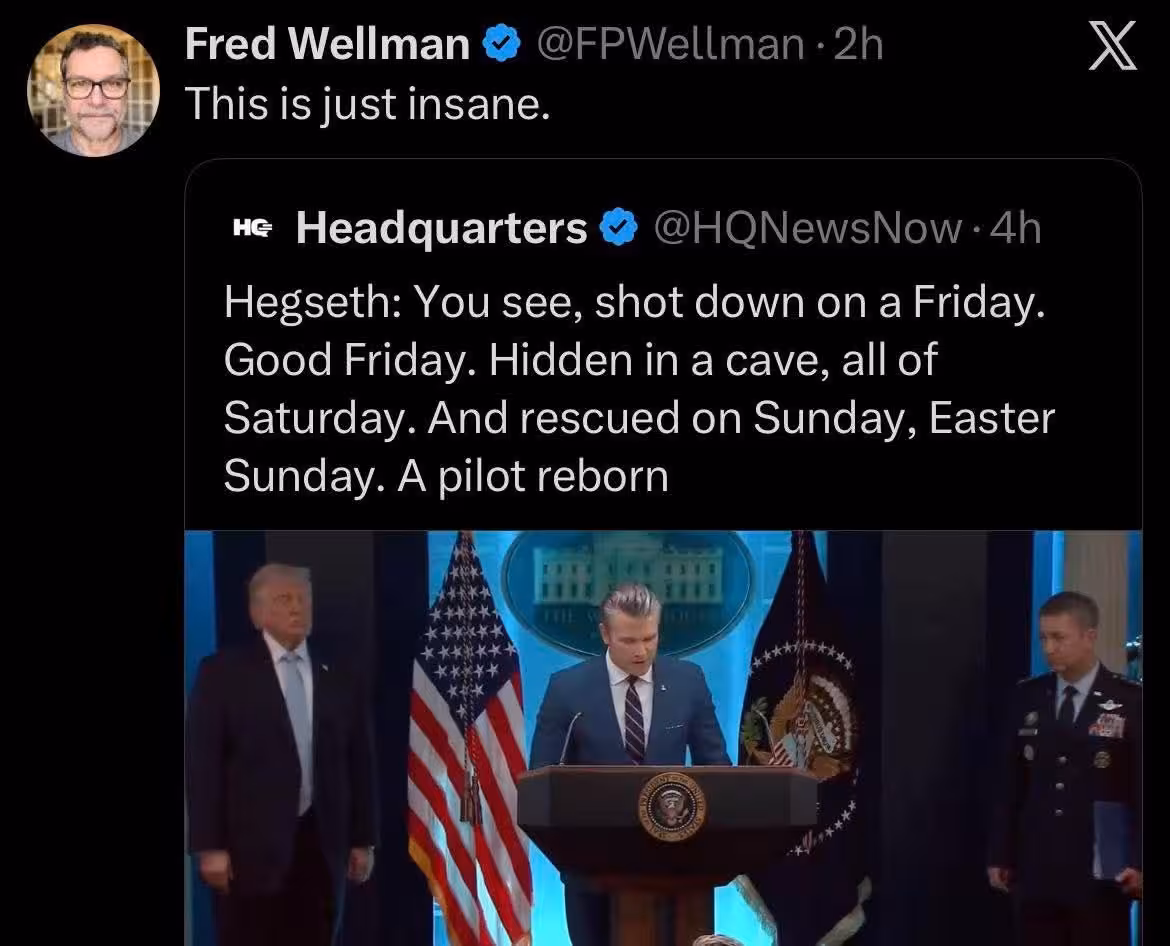Click the presidential seal on the podium
Viewport: 1170px width, 946px height.
671,806
